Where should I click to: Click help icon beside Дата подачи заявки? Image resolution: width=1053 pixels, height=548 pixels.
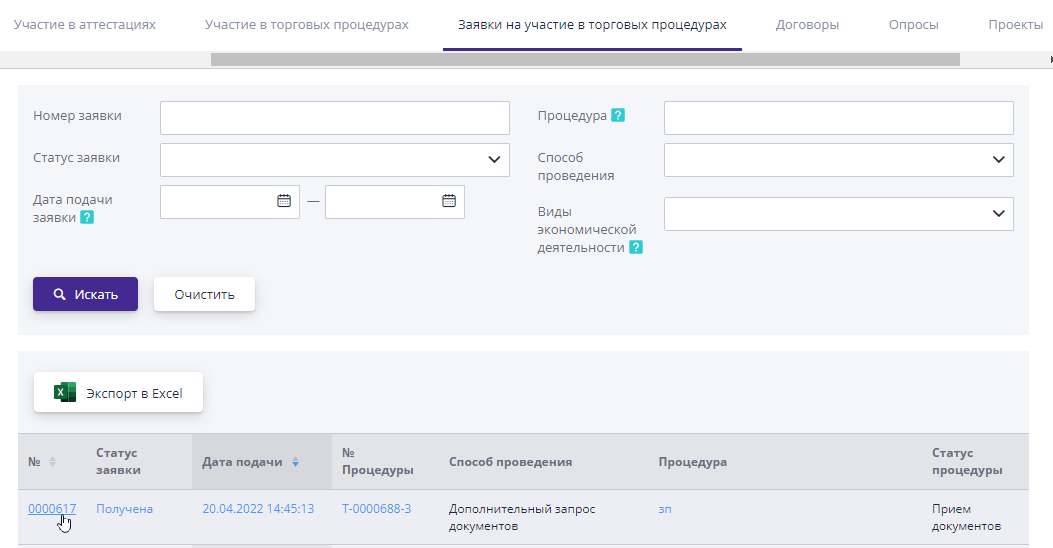click(x=87, y=217)
